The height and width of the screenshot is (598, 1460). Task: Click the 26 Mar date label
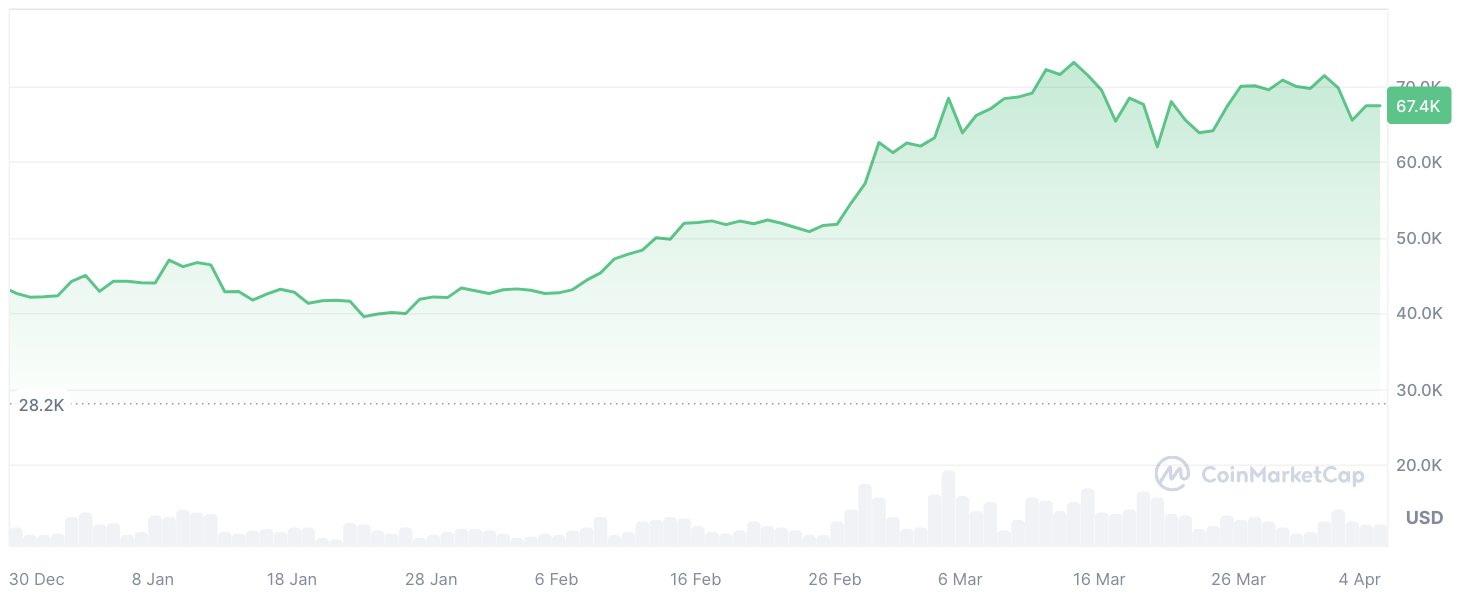(1238, 579)
